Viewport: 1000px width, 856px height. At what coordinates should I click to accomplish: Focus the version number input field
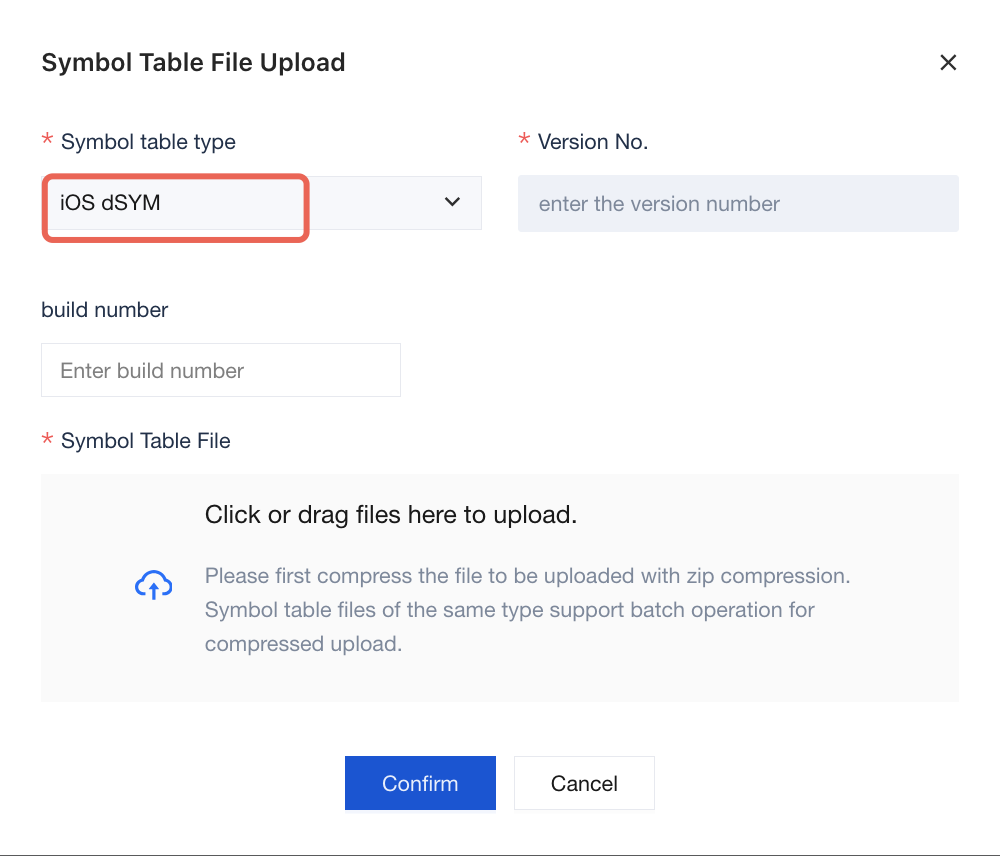coord(738,203)
